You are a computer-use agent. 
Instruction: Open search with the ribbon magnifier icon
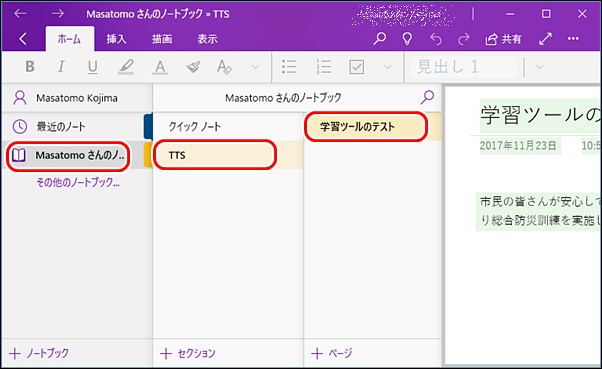(x=380, y=38)
